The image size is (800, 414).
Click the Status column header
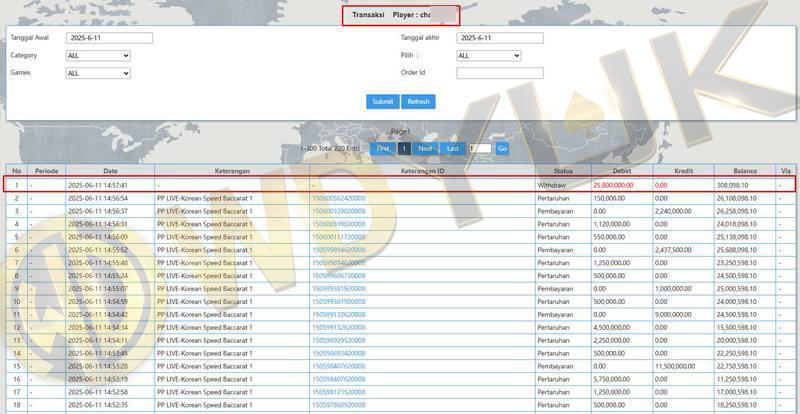pyautogui.click(x=563, y=171)
